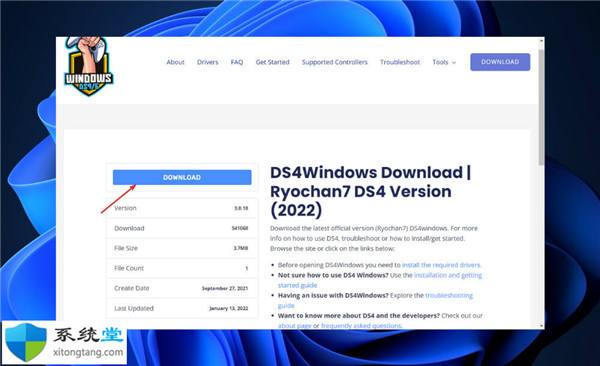Click the scrollbar down arrow
The height and width of the screenshot is (366, 600).
pos(541,326)
